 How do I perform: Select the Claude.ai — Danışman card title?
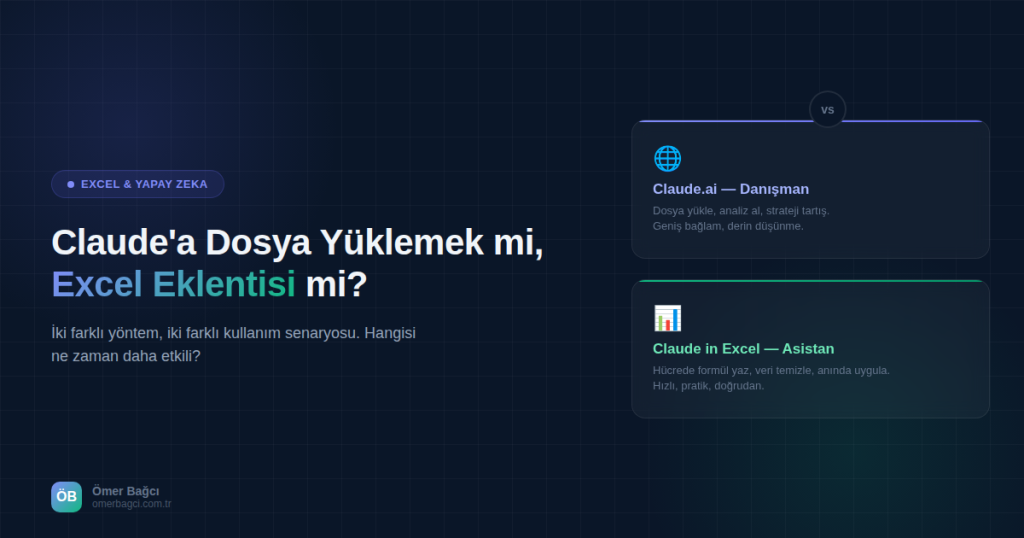tap(731, 189)
